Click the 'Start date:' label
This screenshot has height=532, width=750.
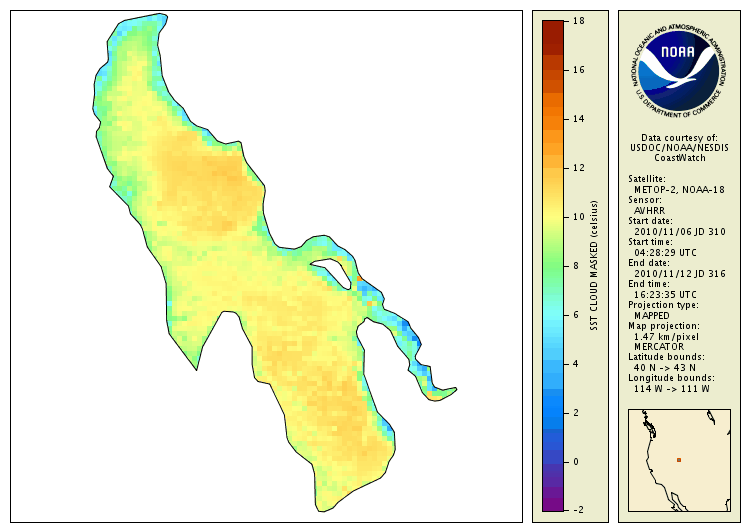(650, 221)
